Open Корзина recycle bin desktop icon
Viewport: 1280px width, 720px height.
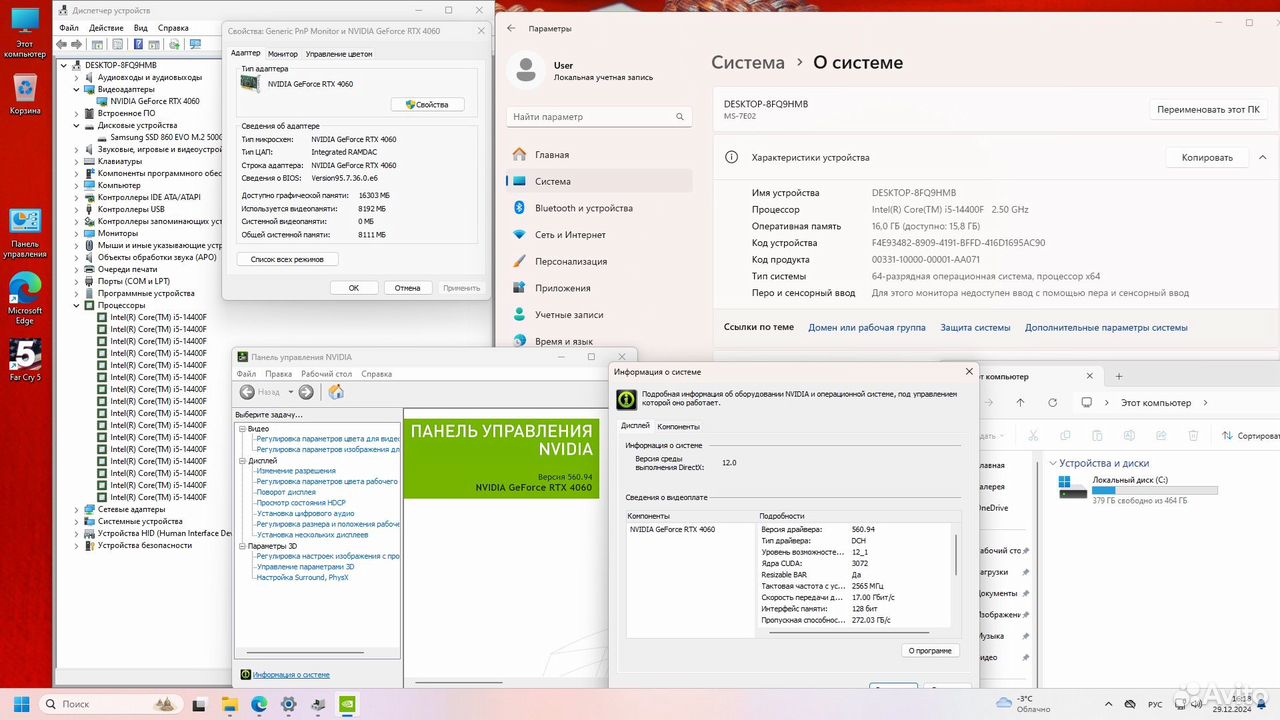point(24,95)
